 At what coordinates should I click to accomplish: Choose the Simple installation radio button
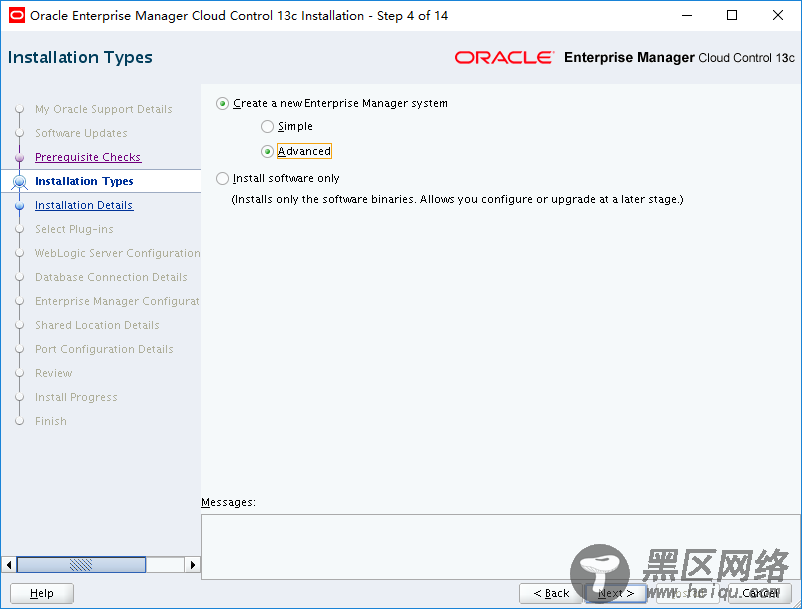[x=267, y=126]
